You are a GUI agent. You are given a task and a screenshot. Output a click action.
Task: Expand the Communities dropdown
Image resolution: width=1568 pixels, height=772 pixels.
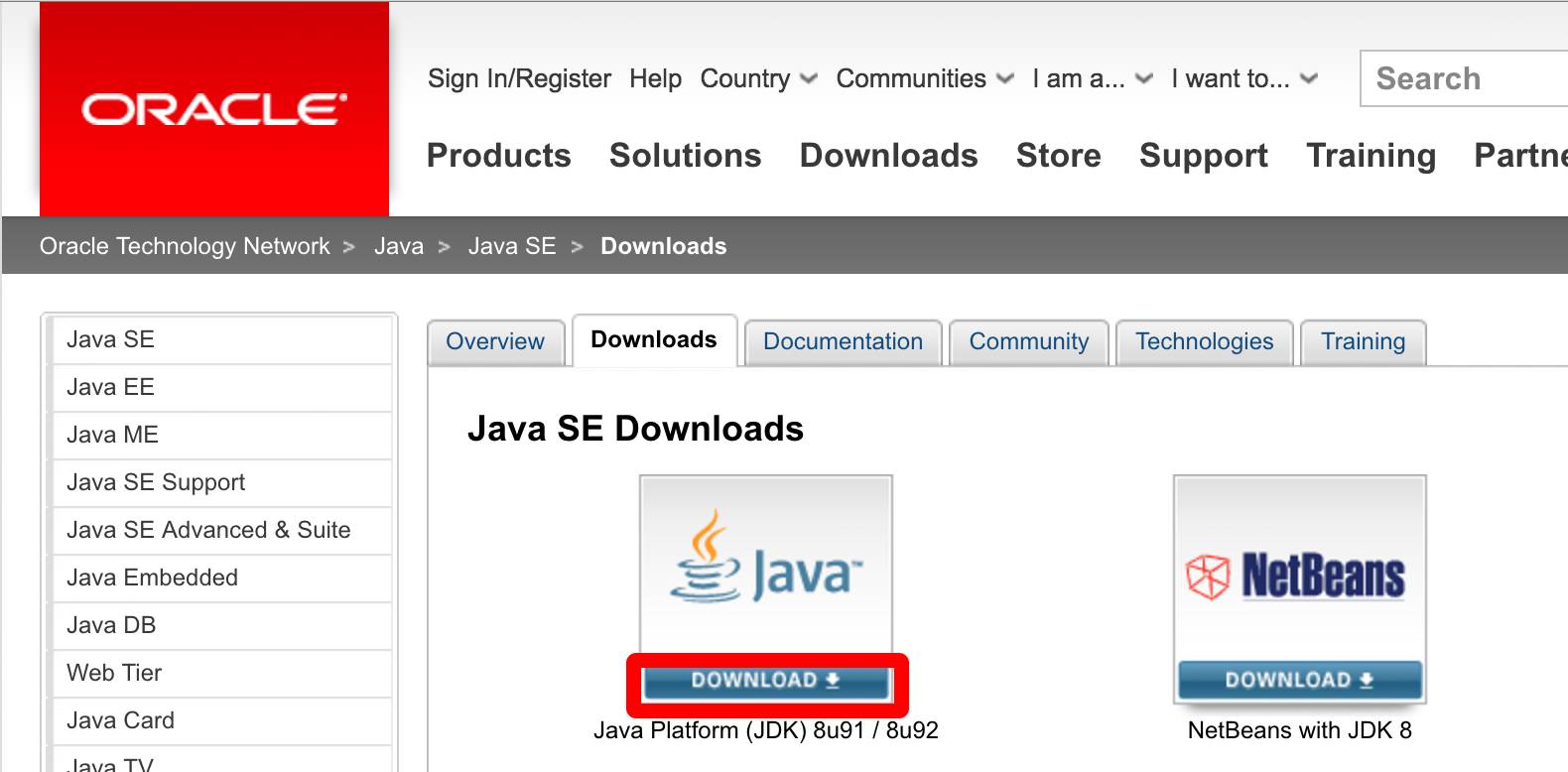tap(925, 78)
